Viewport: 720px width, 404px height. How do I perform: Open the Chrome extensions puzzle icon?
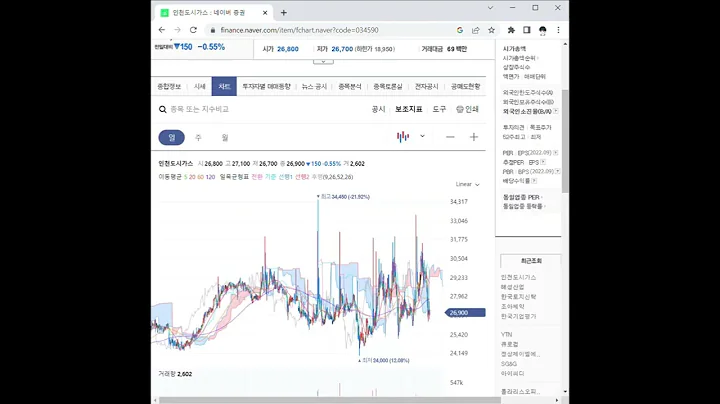pyautogui.click(x=511, y=30)
